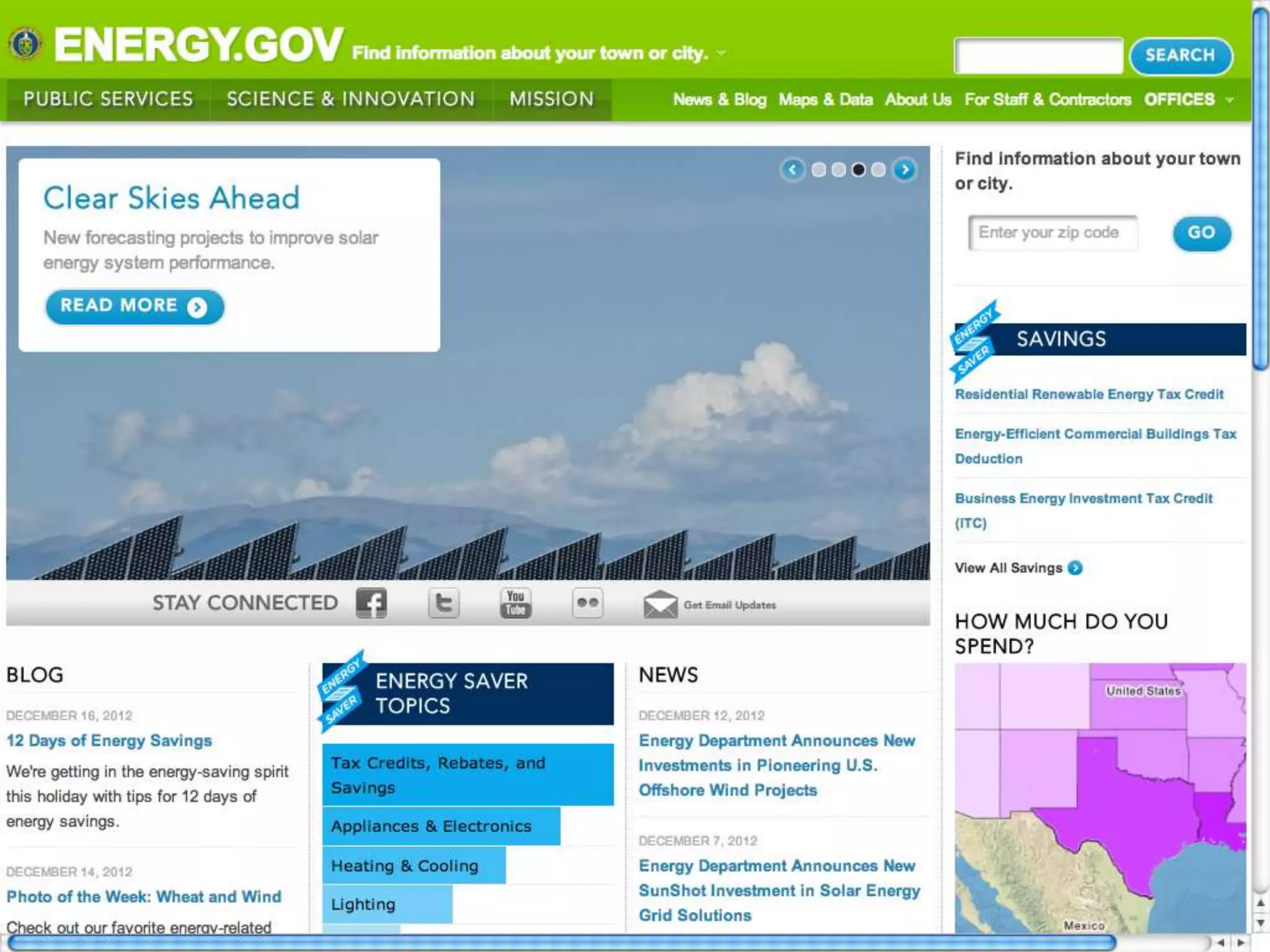The image size is (1270, 952).
Task: Click the Enter your zip code field
Action: [x=1052, y=233]
